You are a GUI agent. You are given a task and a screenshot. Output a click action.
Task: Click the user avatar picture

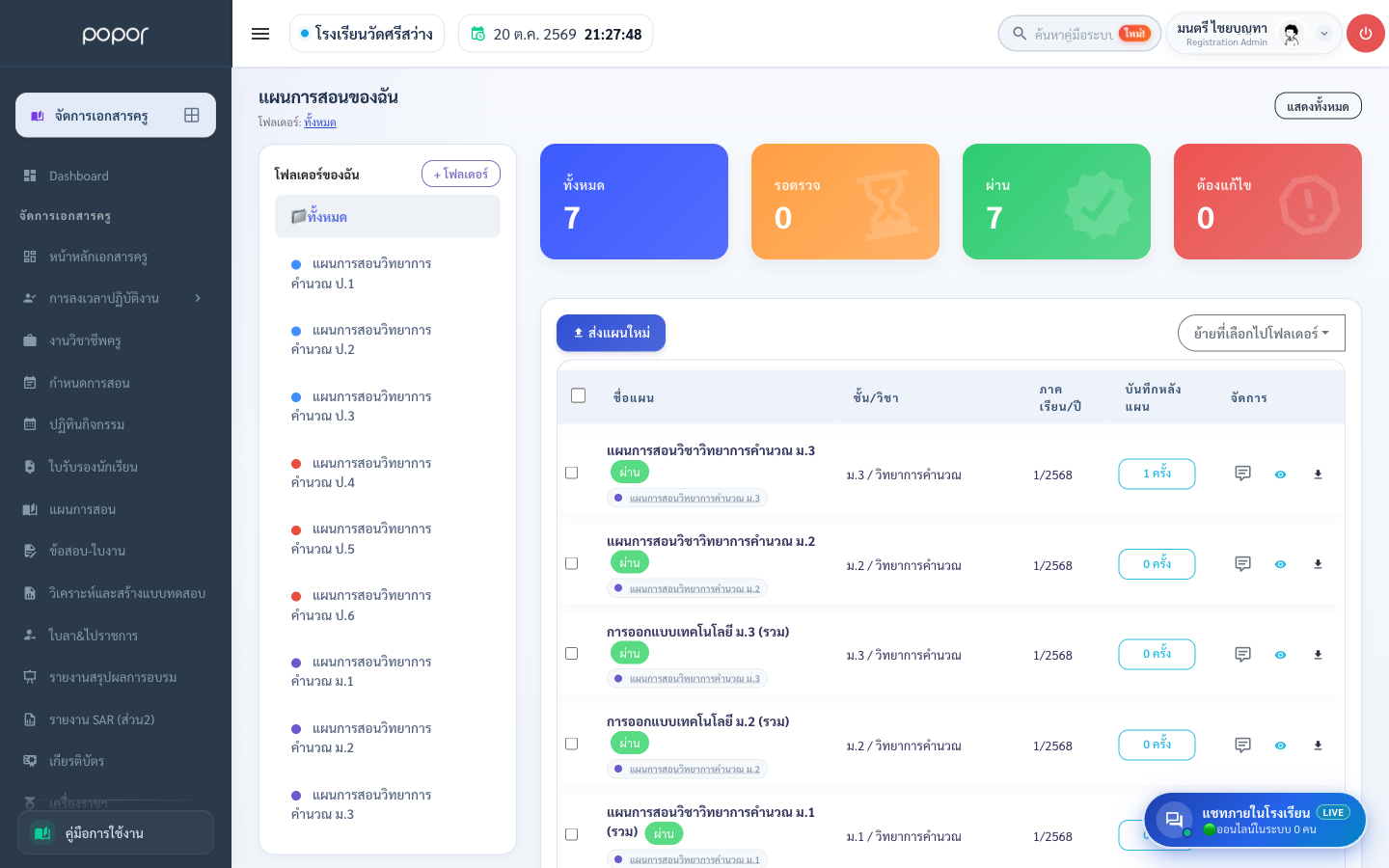[x=1292, y=34]
